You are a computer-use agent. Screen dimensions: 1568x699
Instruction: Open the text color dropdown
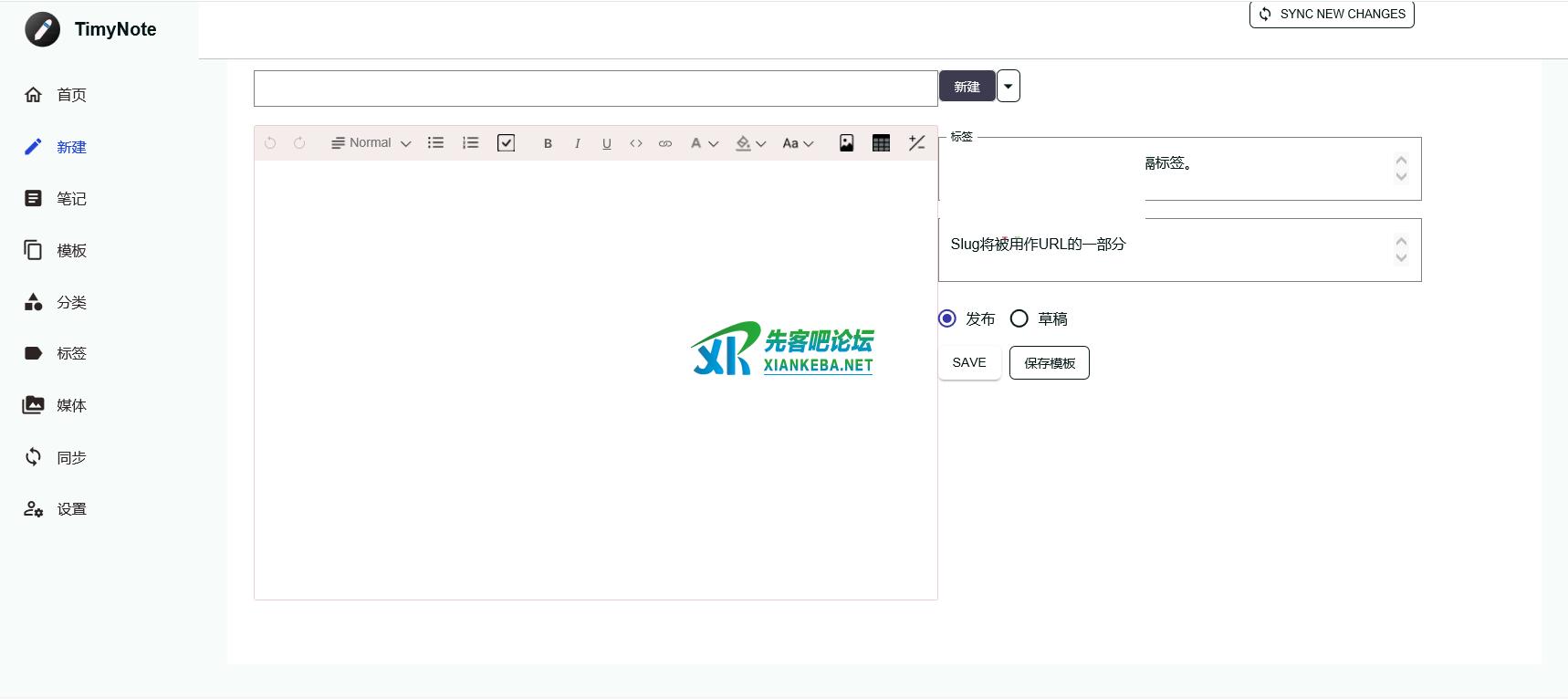(x=704, y=143)
